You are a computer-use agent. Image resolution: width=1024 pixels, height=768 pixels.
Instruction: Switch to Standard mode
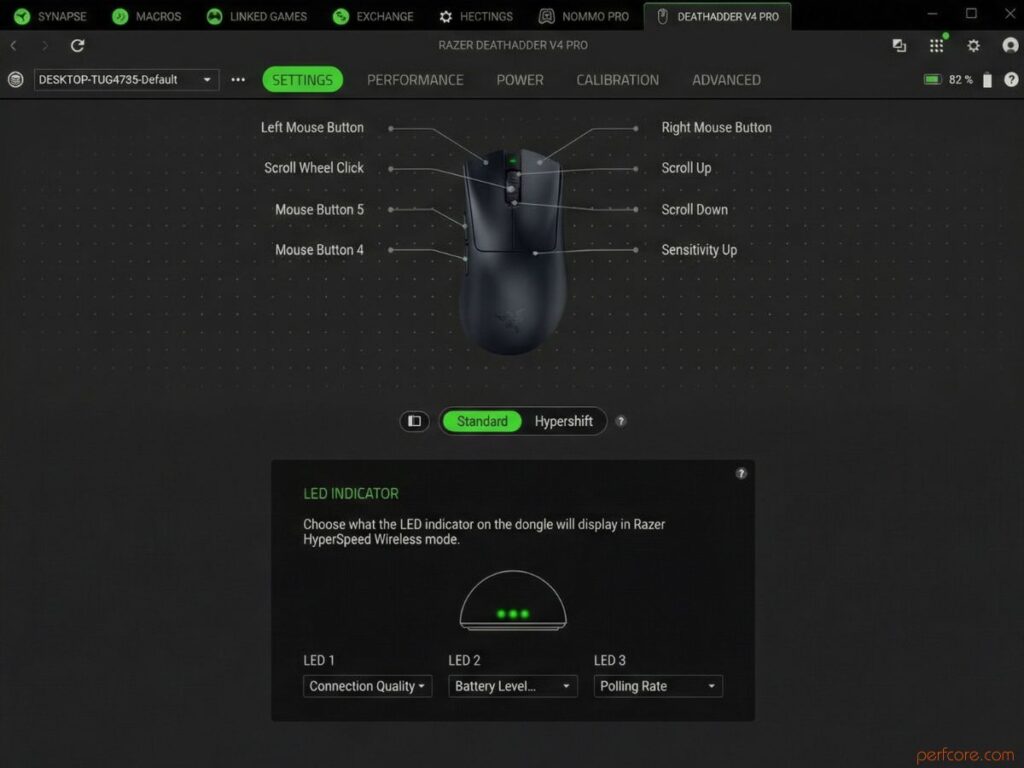click(482, 421)
